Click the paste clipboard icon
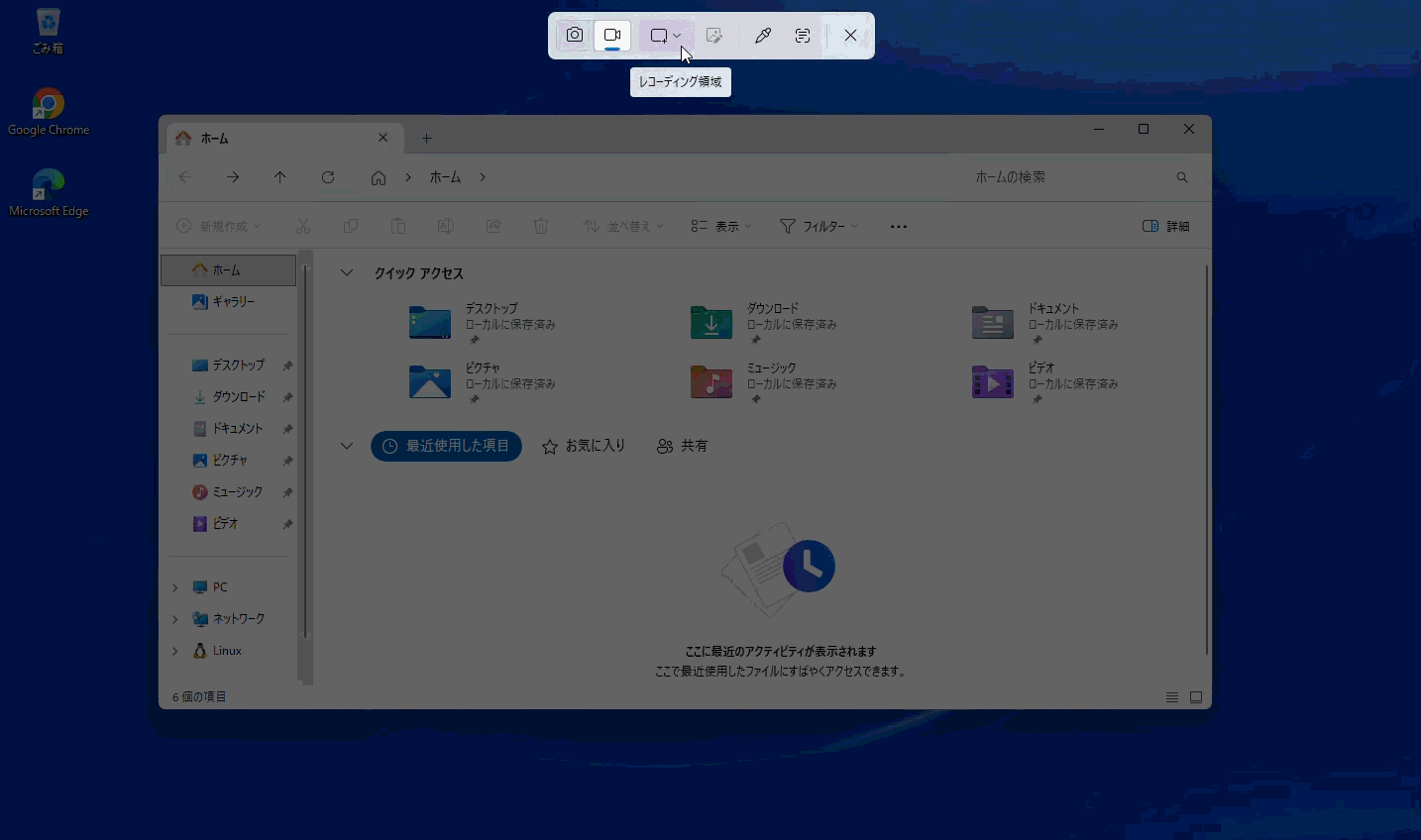Screen dimensions: 1421x840 398,227
